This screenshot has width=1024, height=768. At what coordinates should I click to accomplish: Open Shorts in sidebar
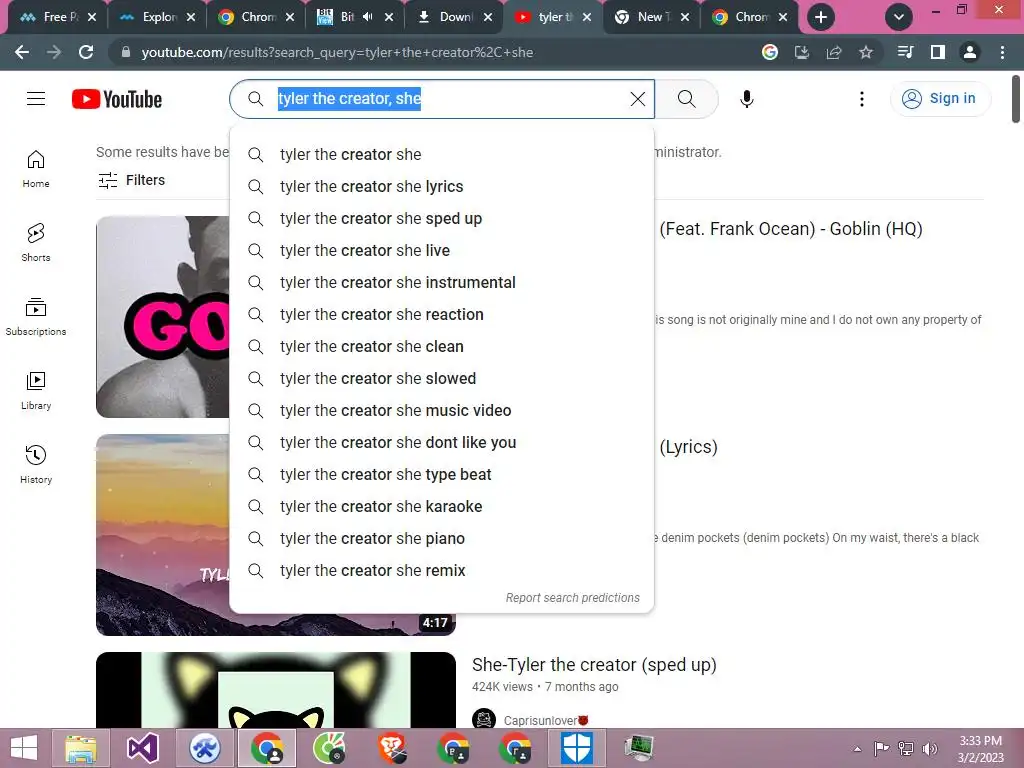click(x=36, y=243)
